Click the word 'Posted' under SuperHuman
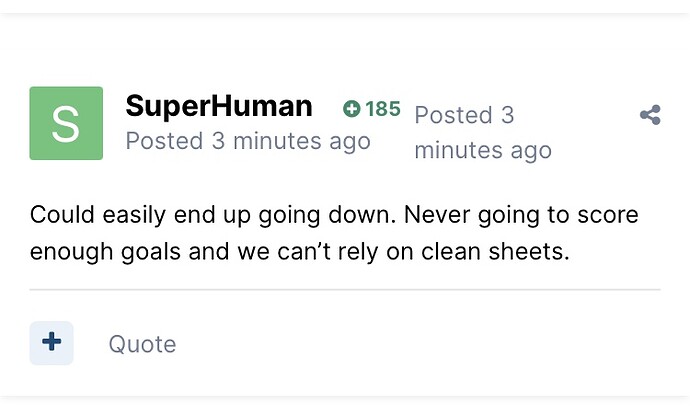690x414 pixels. tap(164, 141)
